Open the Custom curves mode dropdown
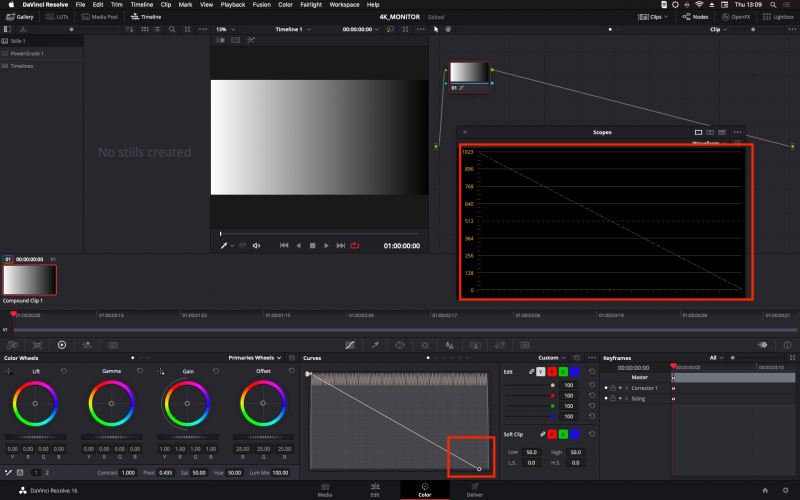This screenshot has height=500, width=800. [551, 357]
